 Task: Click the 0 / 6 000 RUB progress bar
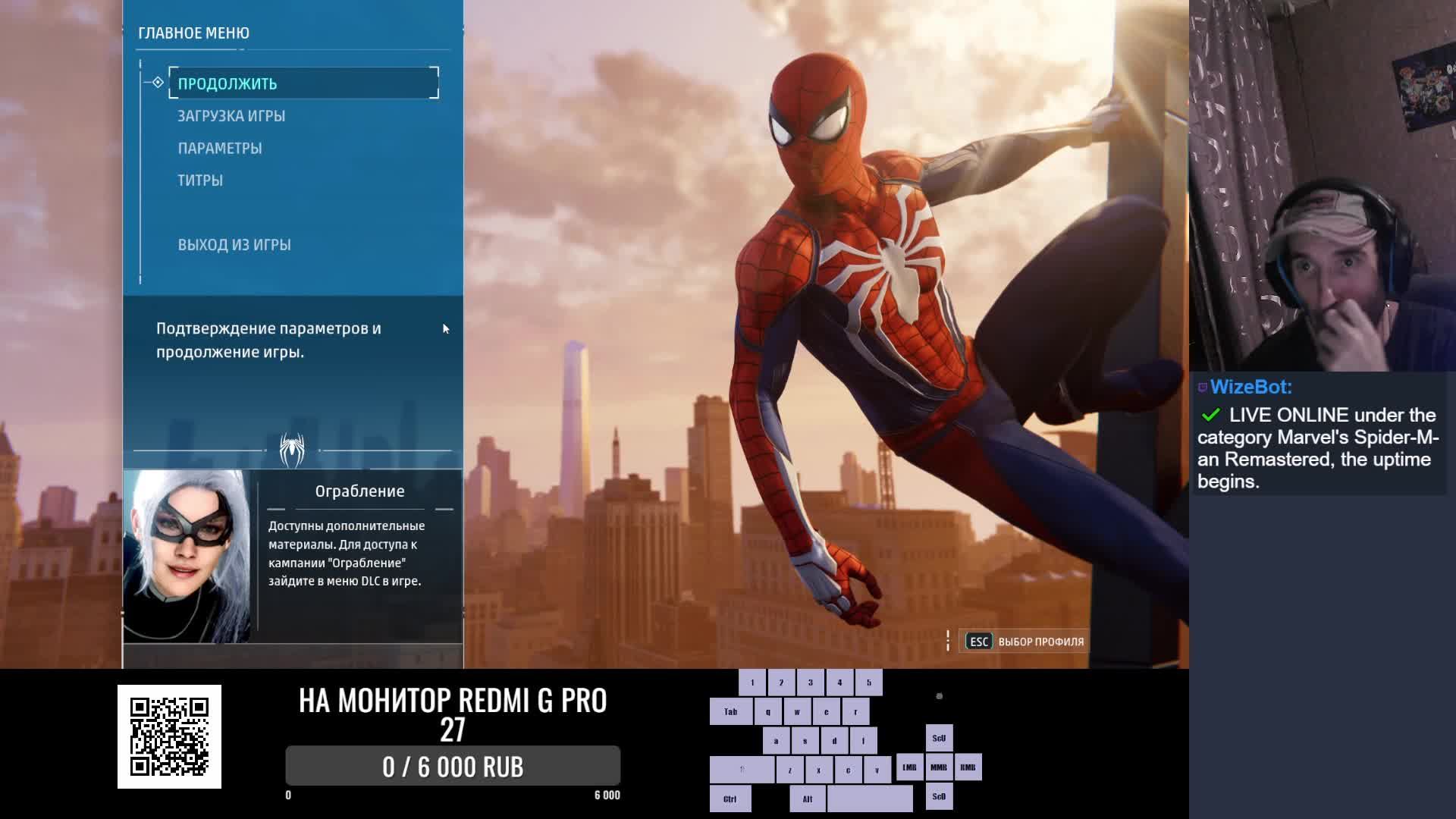453,766
